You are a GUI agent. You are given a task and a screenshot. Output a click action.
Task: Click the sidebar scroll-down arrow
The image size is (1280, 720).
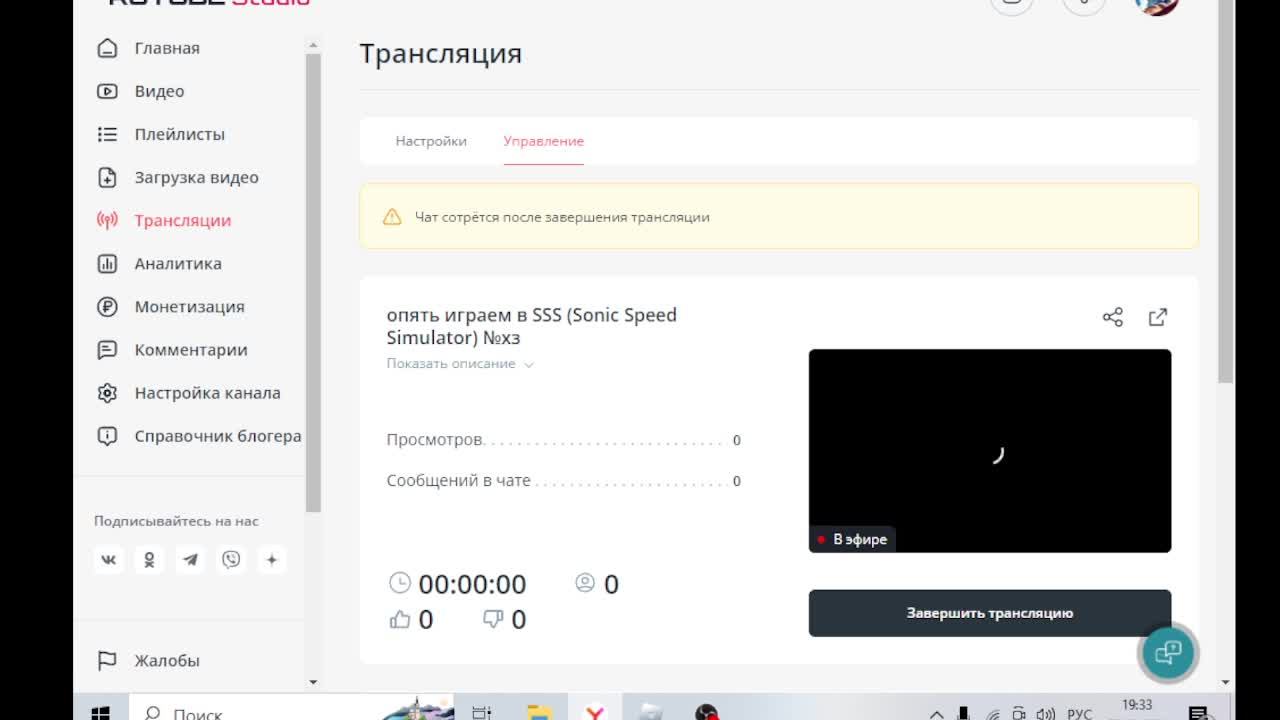pyautogui.click(x=313, y=682)
